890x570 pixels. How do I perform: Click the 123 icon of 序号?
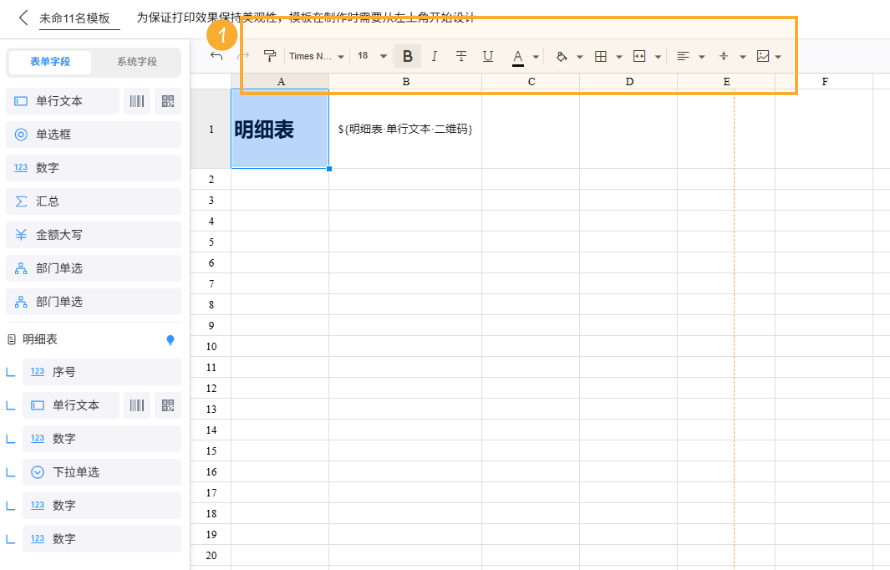(x=37, y=372)
